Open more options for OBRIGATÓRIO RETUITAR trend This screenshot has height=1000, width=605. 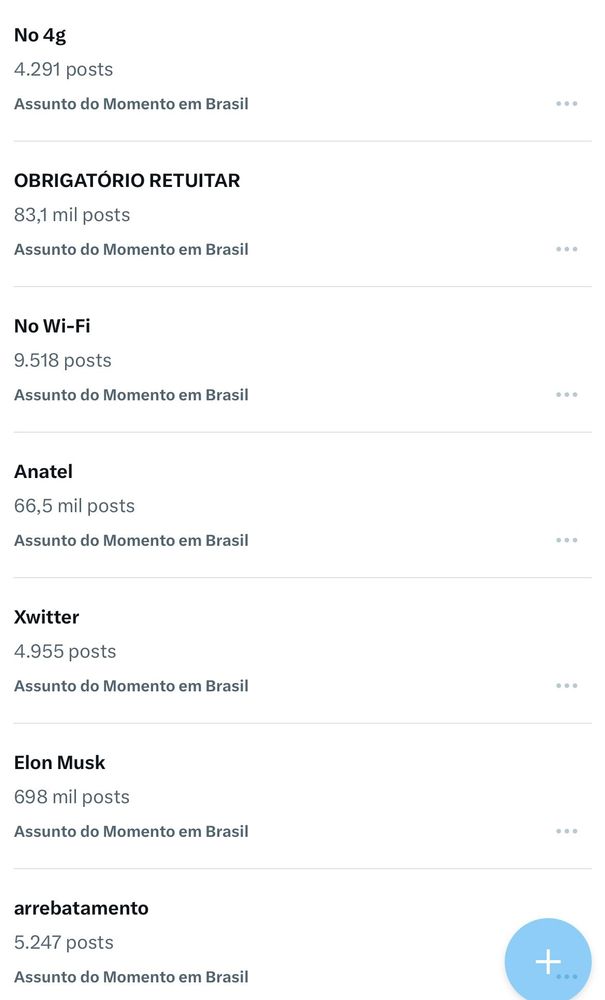pos(566,249)
